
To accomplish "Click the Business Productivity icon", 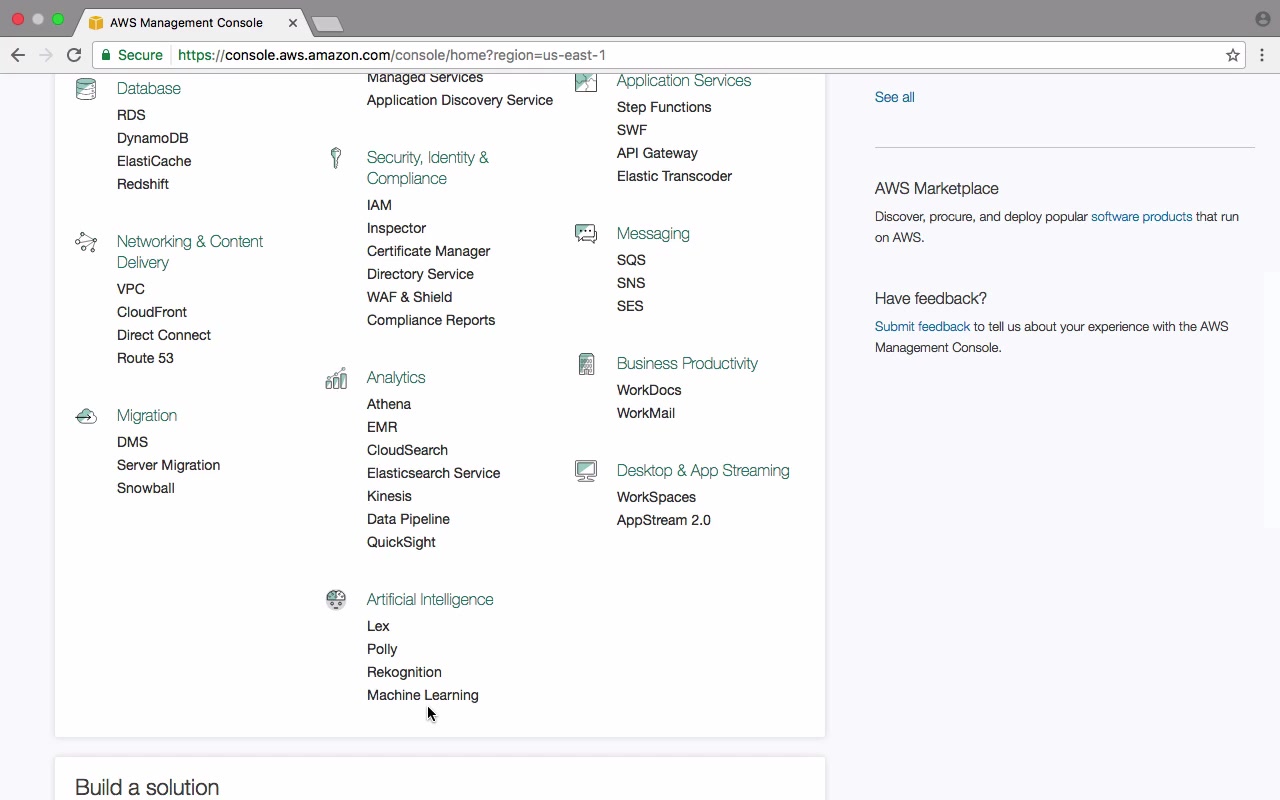I will [586, 364].
